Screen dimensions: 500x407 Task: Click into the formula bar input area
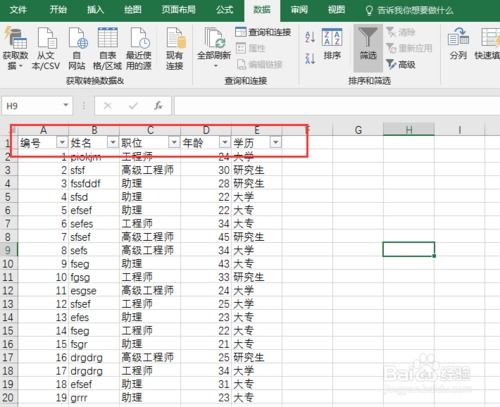tap(337, 106)
